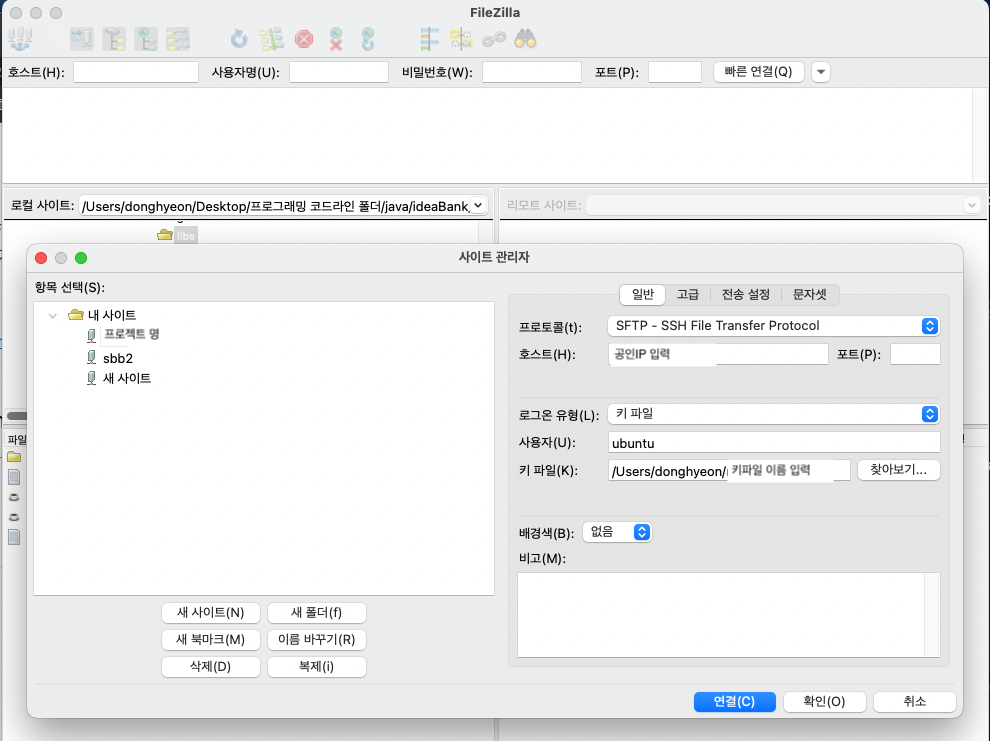Toggle transfer queue display icon
The width and height of the screenshot is (990, 741).
coord(178,39)
